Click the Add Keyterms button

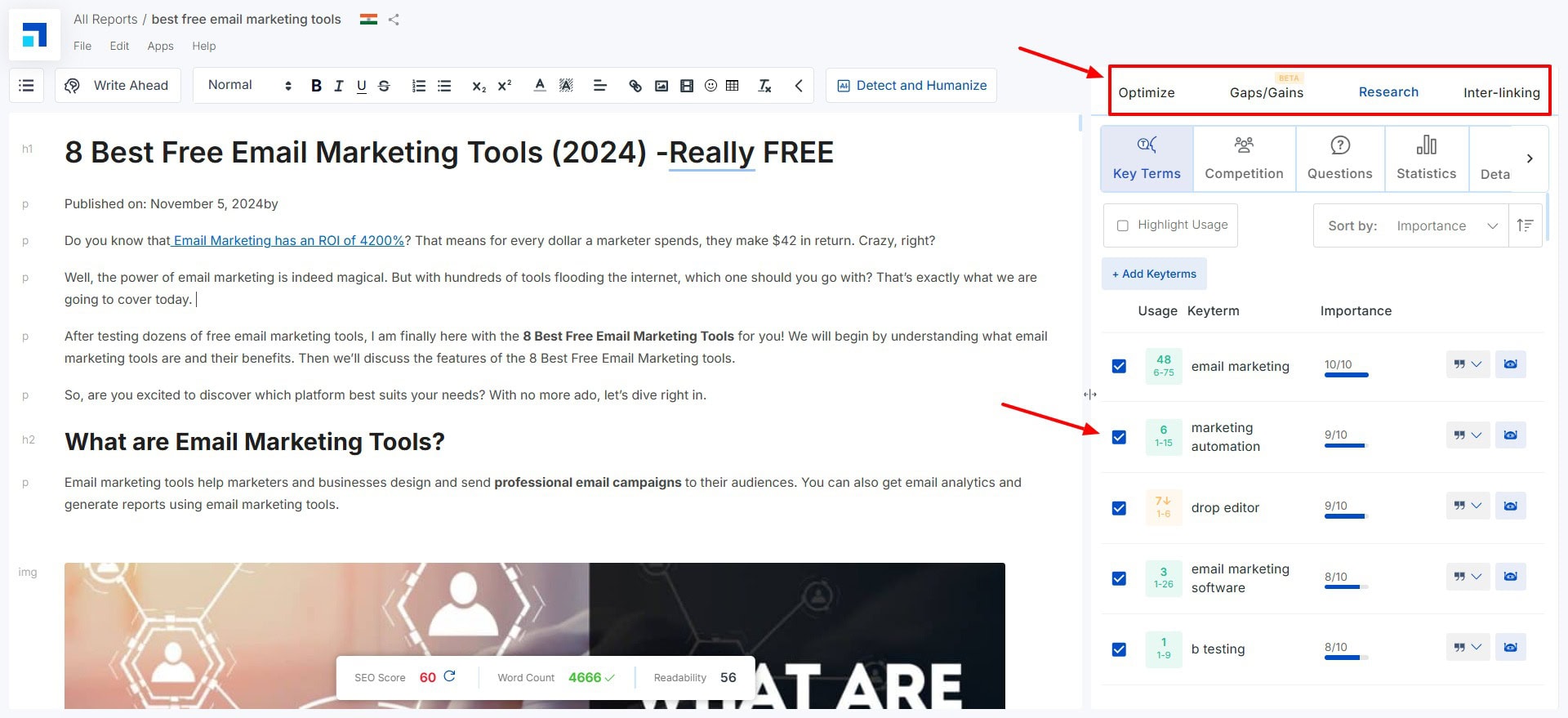coord(1154,274)
